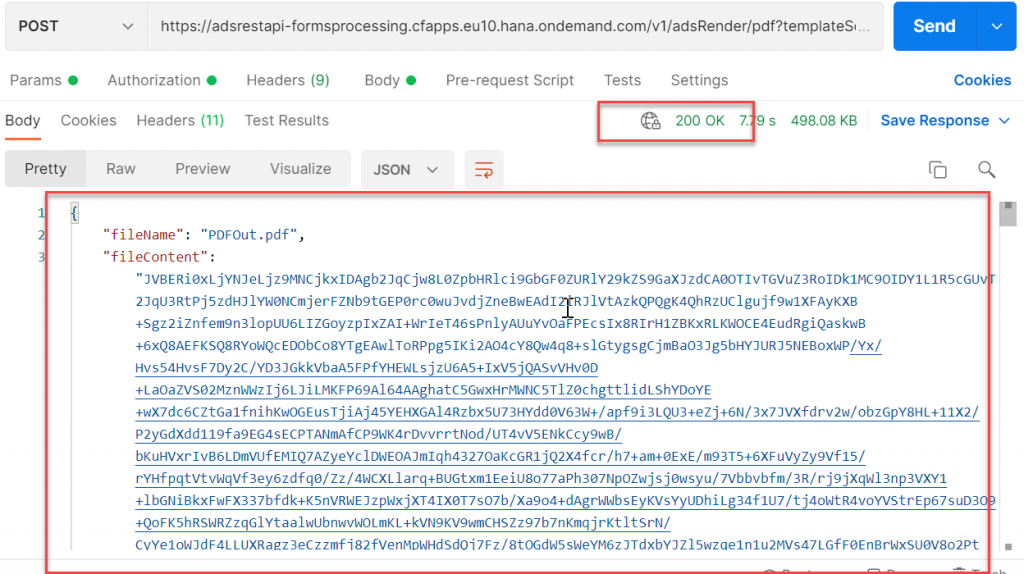This screenshot has width=1024, height=574.
Task: Click the line starting +6xQ8AEFKSQ8RYoWQc
Action: pos(508,345)
